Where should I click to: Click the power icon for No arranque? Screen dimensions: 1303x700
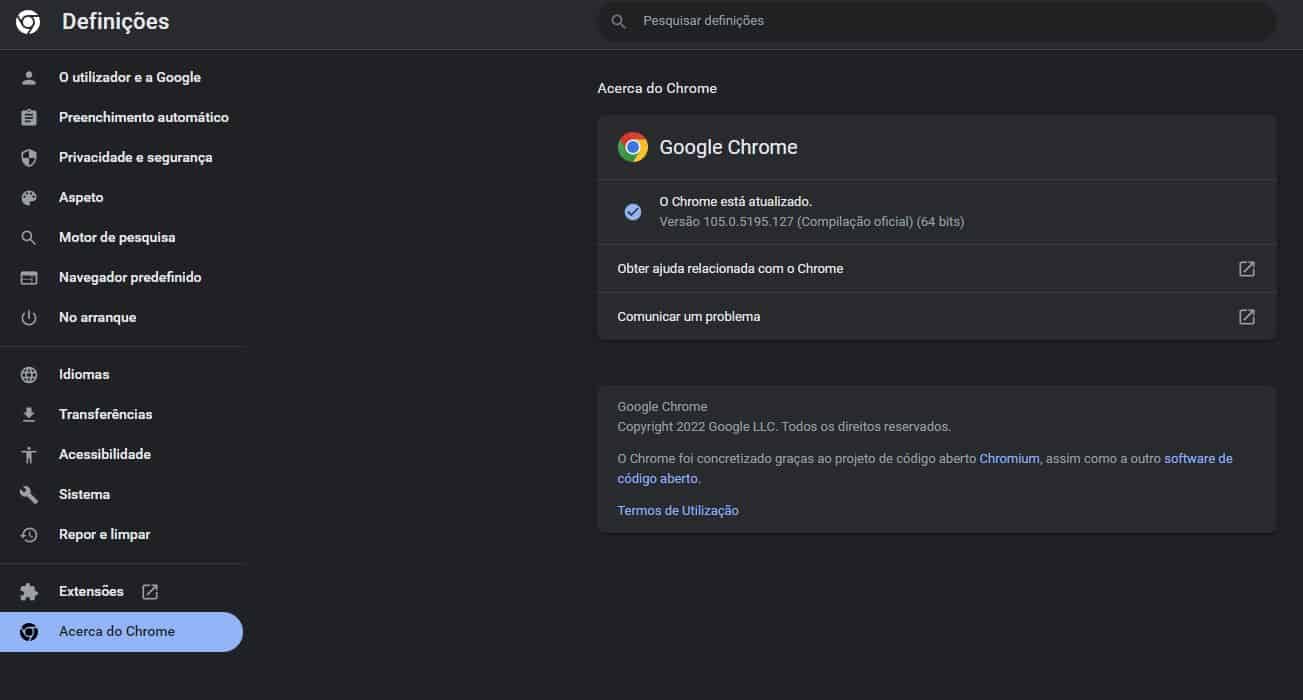pos(29,317)
